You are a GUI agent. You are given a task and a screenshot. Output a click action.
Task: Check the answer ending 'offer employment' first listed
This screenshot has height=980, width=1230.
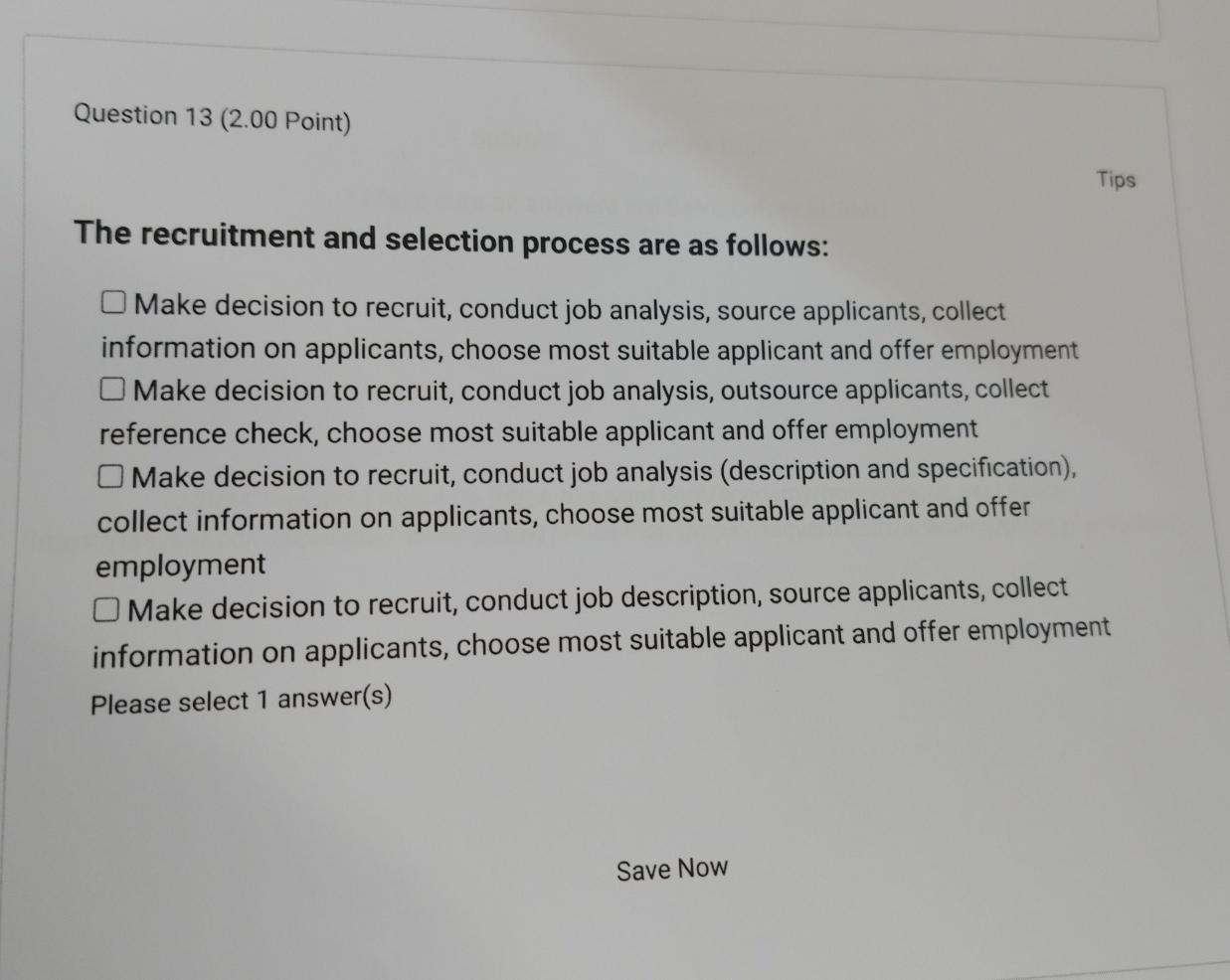click(112, 300)
